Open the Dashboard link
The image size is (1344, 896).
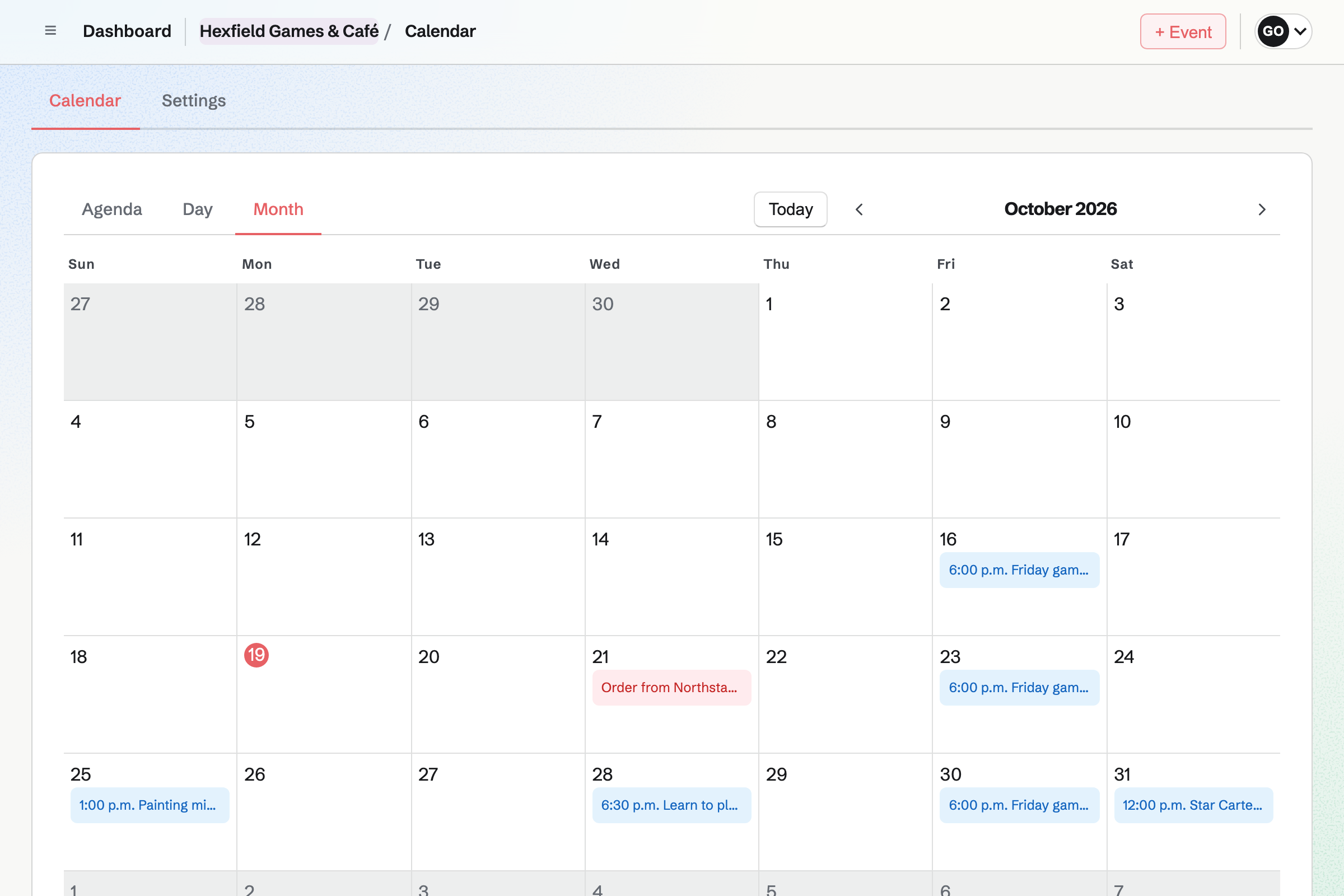[x=127, y=31]
